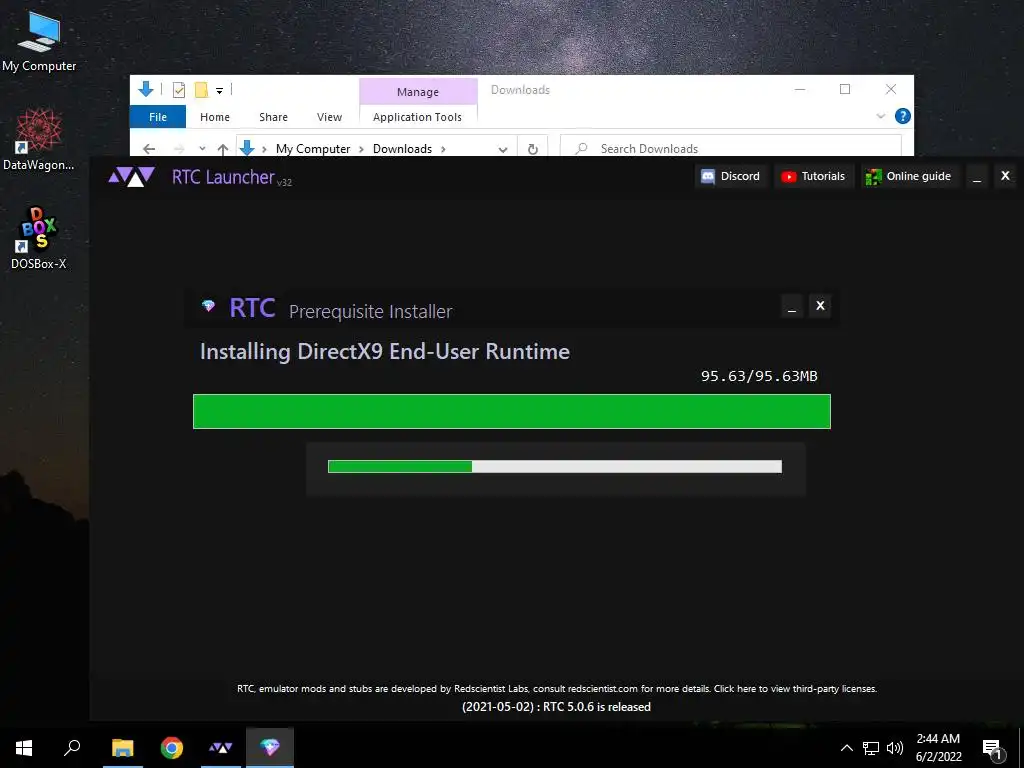The width and height of the screenshot is (1024, 768).
Task: Go back in Downloads explorer window
Action: (x=149, y=149)
